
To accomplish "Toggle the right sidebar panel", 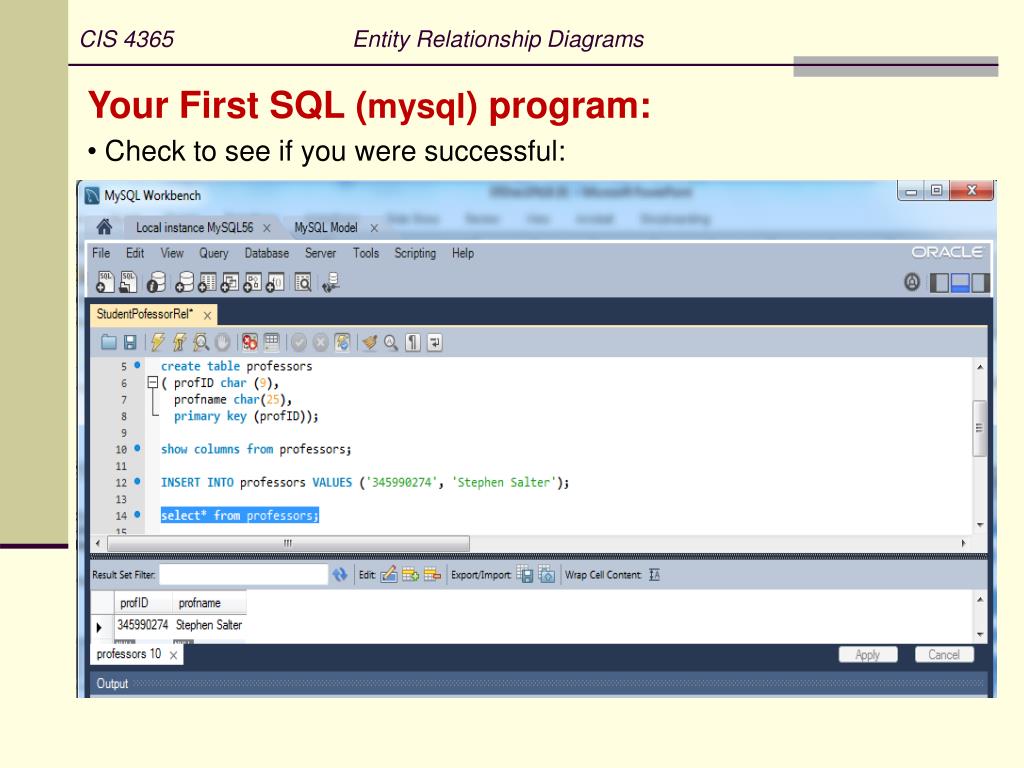I will click(x=981, y=283).
